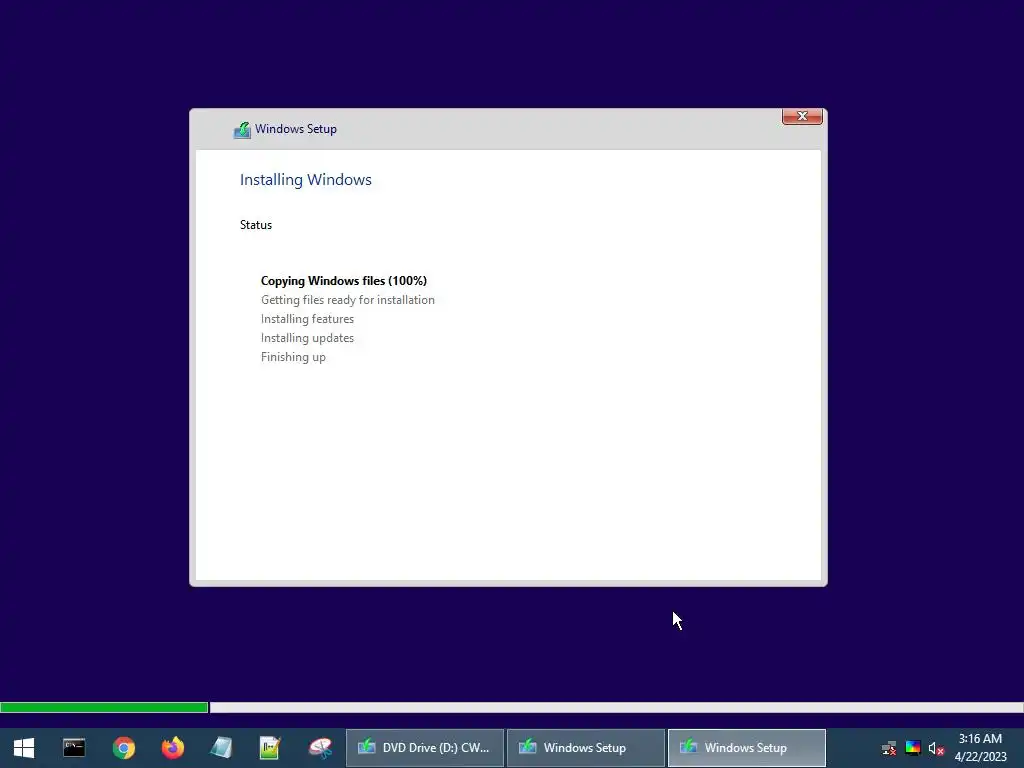Viewport: 1024px width, 768px height.
Task: Open the Windows Start menu
Action: [24, 748]
